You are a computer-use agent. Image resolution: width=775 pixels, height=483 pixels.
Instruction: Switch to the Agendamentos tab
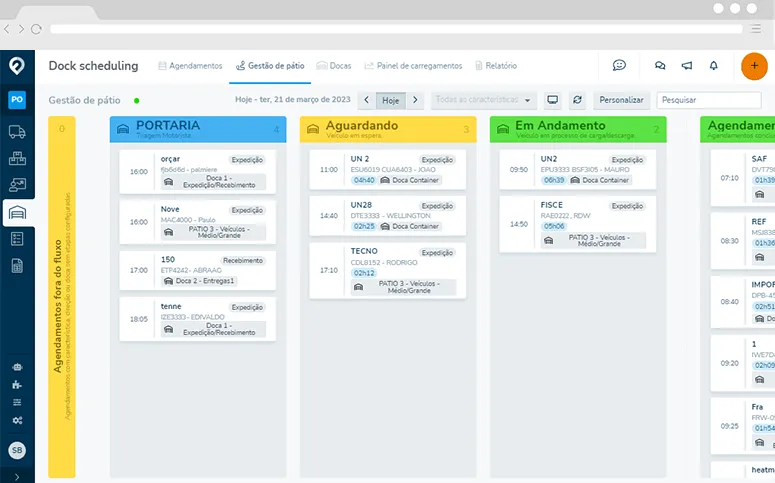point(190,66)
